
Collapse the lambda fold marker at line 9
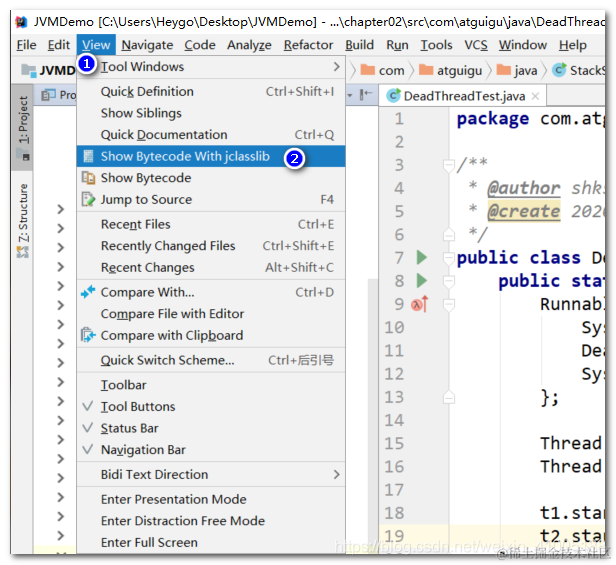point(448,304)
